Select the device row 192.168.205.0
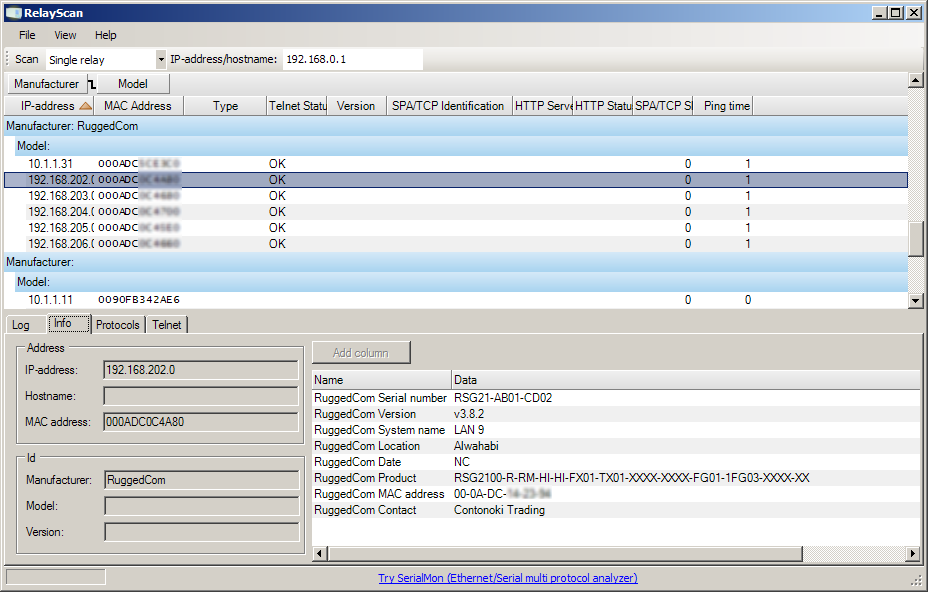Image resolution: width=928 pixels, height=592 pixels. tap(456, 227)
